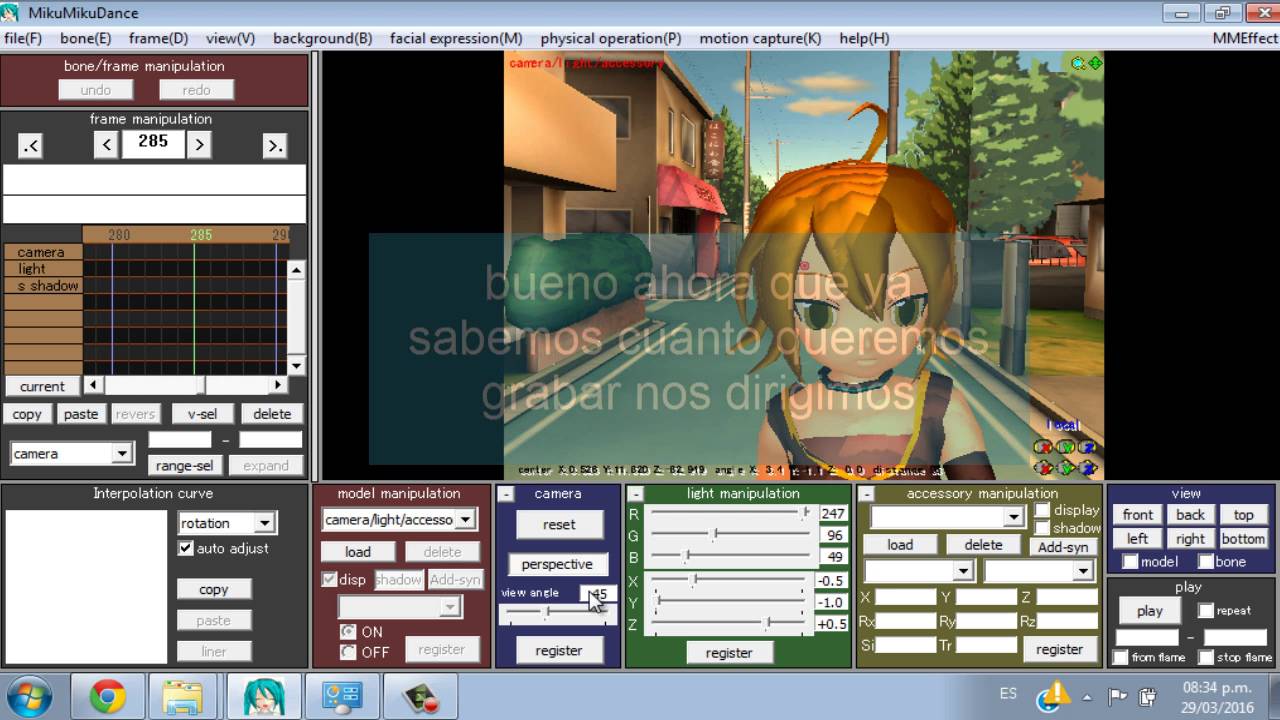Click the green Y rotation axis icon
The height and width of the screenshot is (720, 1280).
1065,447
